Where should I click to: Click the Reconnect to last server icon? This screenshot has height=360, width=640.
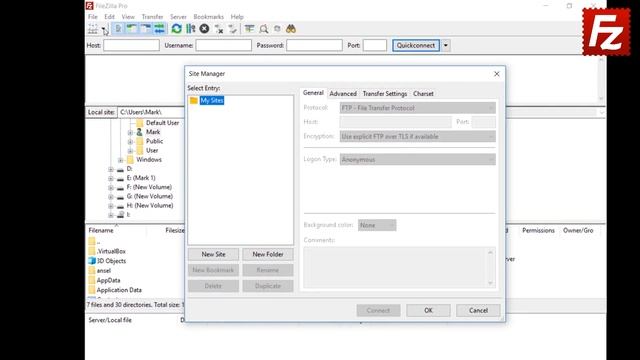pos(233,29)
